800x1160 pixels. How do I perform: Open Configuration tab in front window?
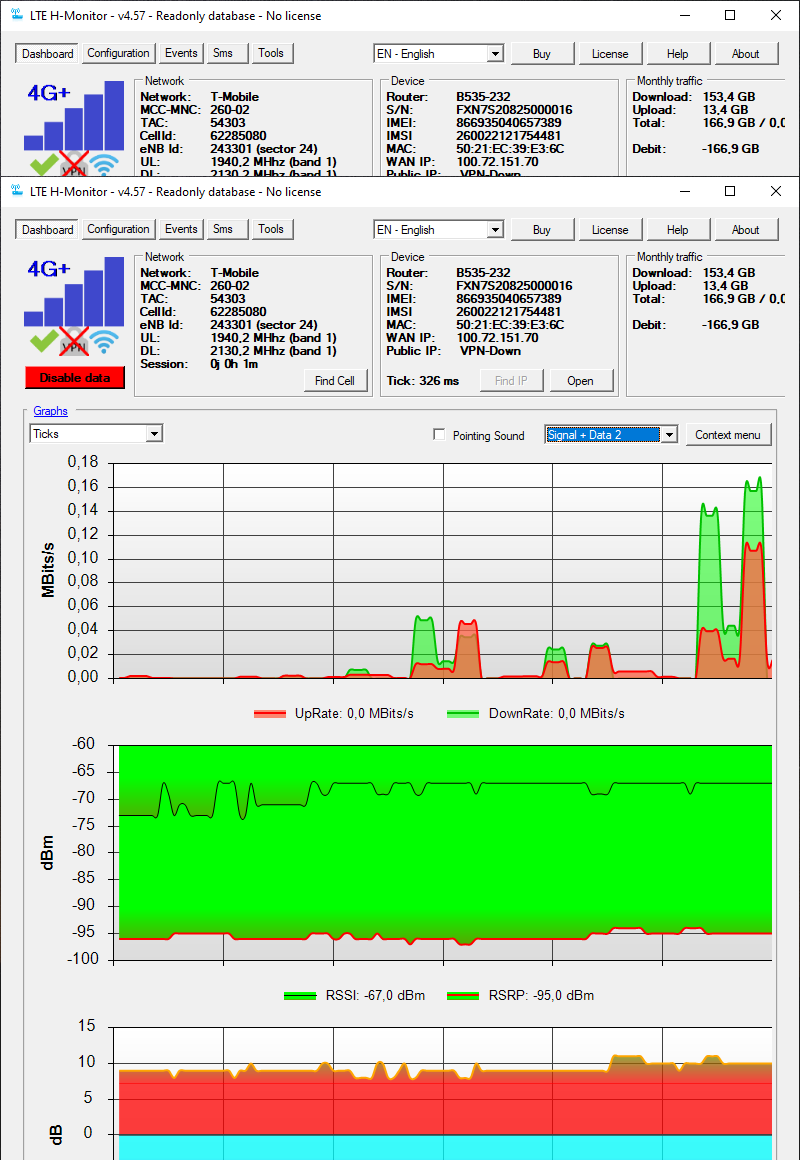pos(118,229)
